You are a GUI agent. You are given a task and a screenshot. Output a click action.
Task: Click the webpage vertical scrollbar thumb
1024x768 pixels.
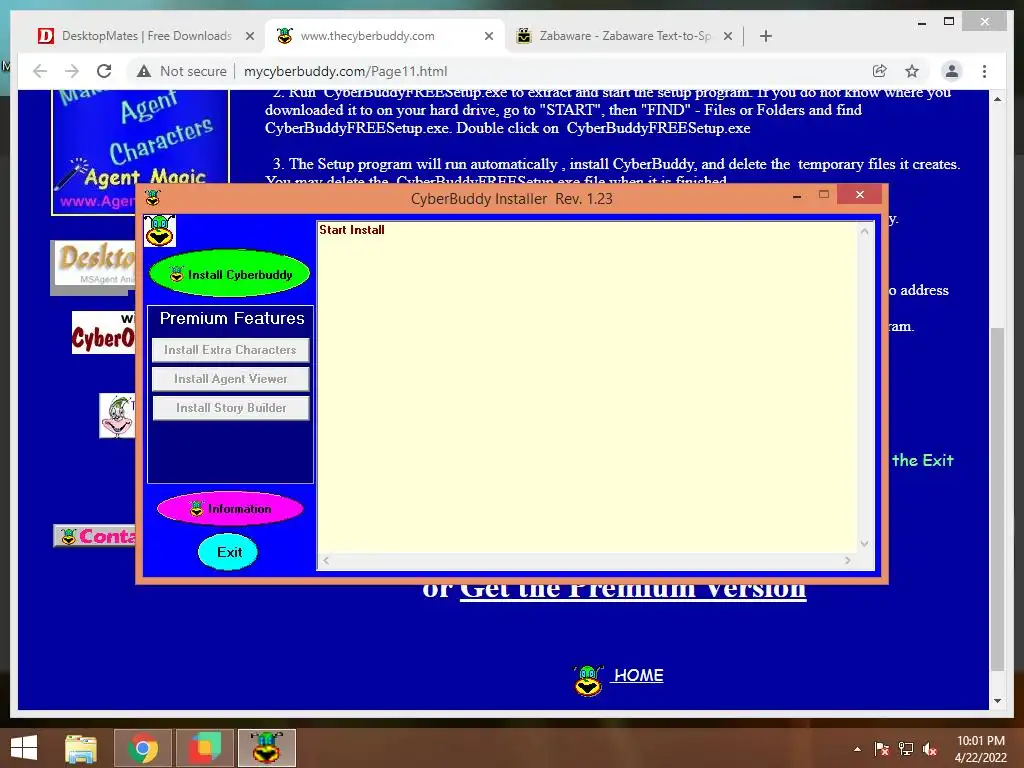click(x=997, y=499)
